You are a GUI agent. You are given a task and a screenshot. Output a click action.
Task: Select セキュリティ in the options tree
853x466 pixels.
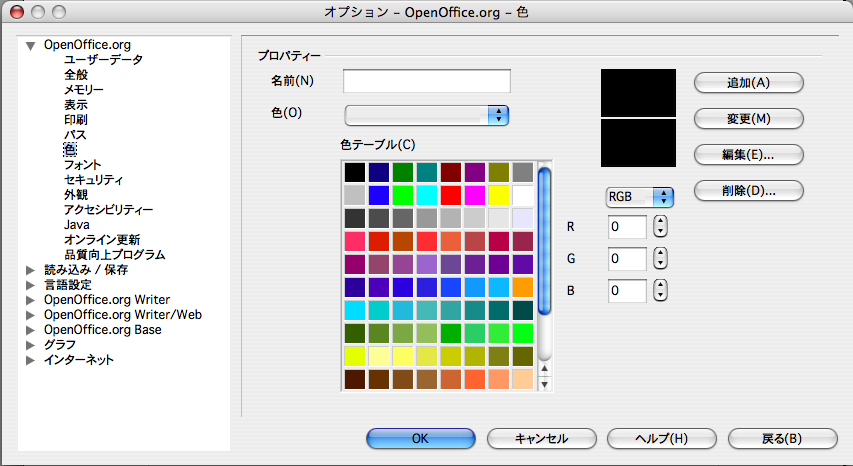[94, 179]
